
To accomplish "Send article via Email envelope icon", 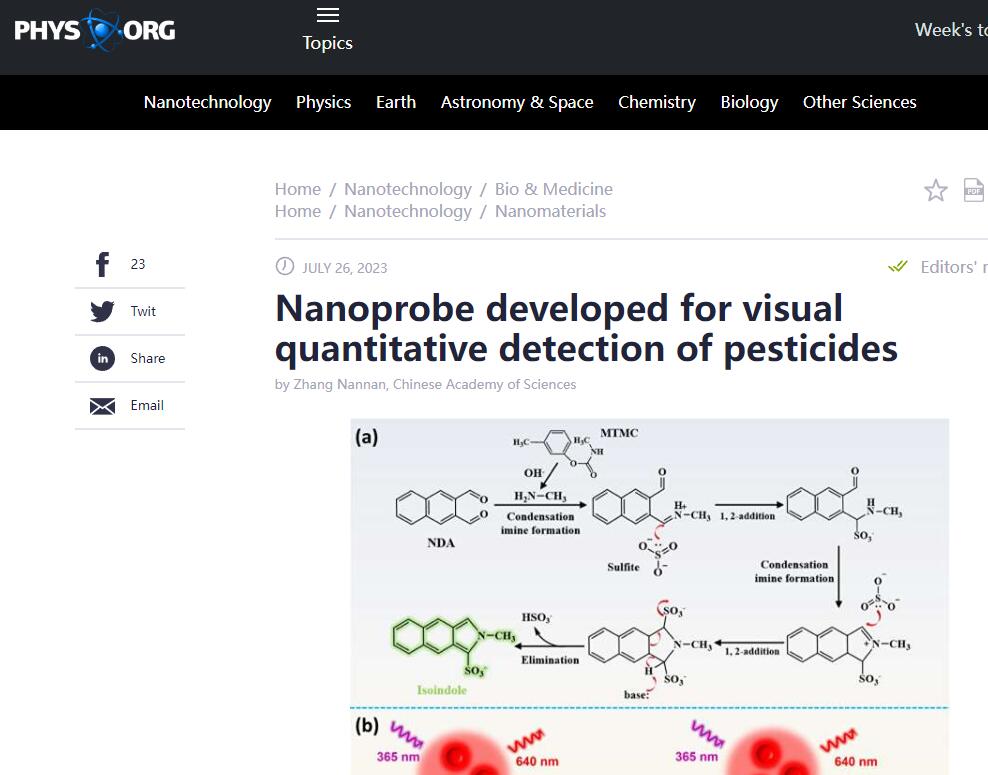I will (x=102, y=405).
